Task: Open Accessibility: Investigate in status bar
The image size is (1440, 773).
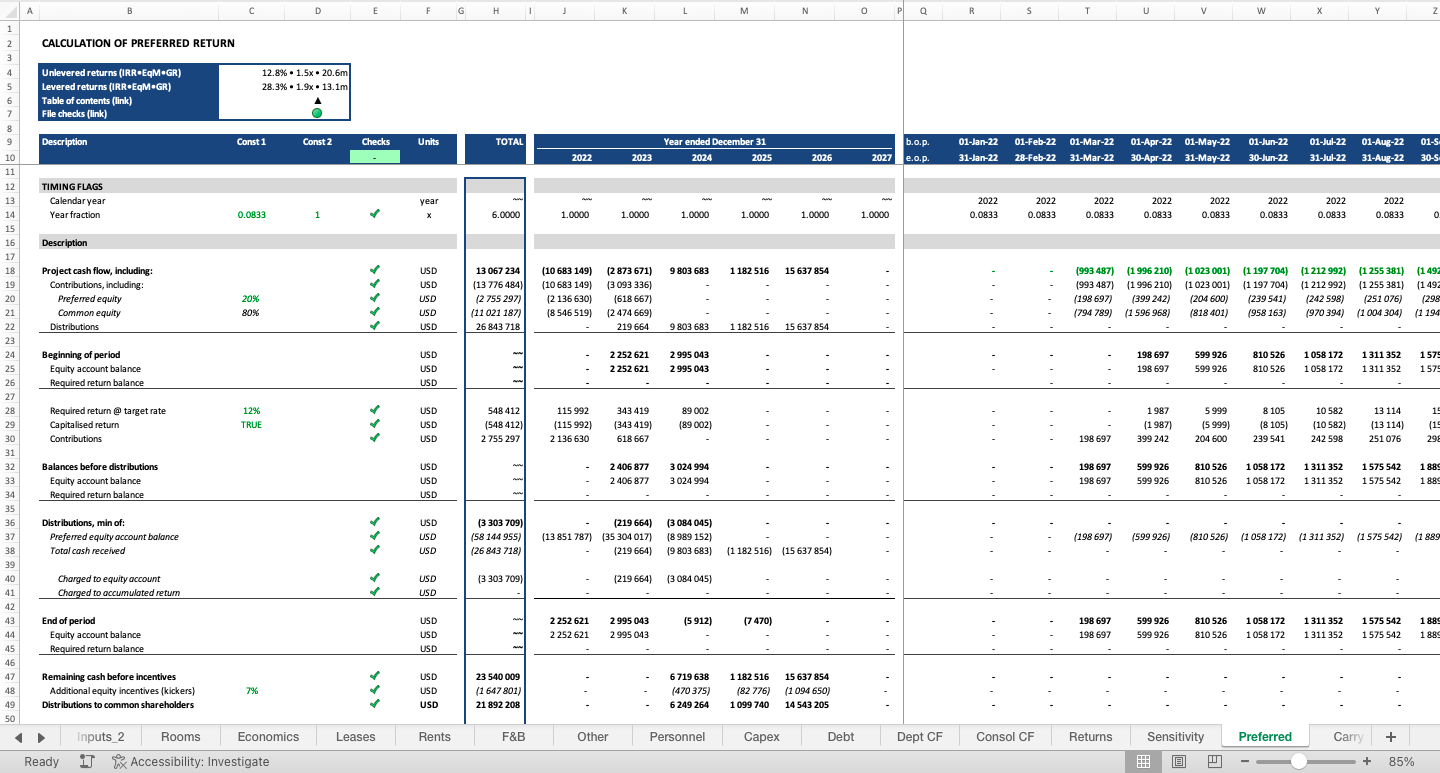Action: 191,761
